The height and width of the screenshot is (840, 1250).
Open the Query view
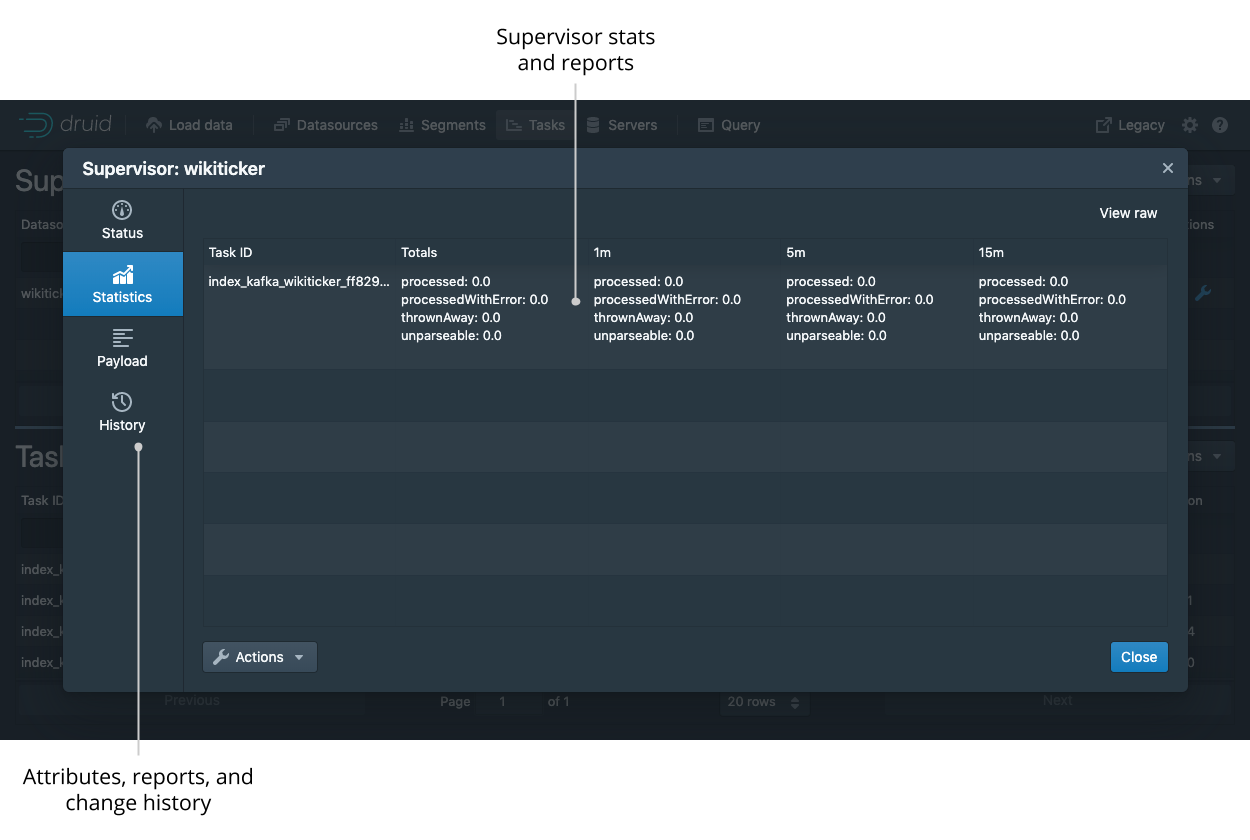(729, 125)
